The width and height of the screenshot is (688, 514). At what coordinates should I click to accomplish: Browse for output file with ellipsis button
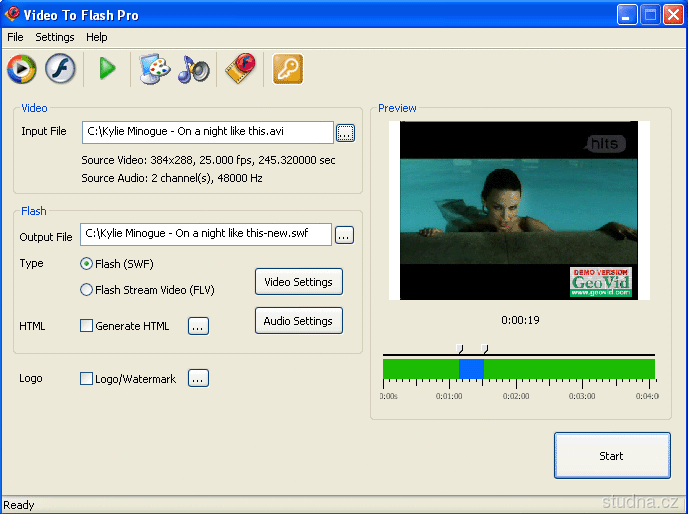coord(344,235)
